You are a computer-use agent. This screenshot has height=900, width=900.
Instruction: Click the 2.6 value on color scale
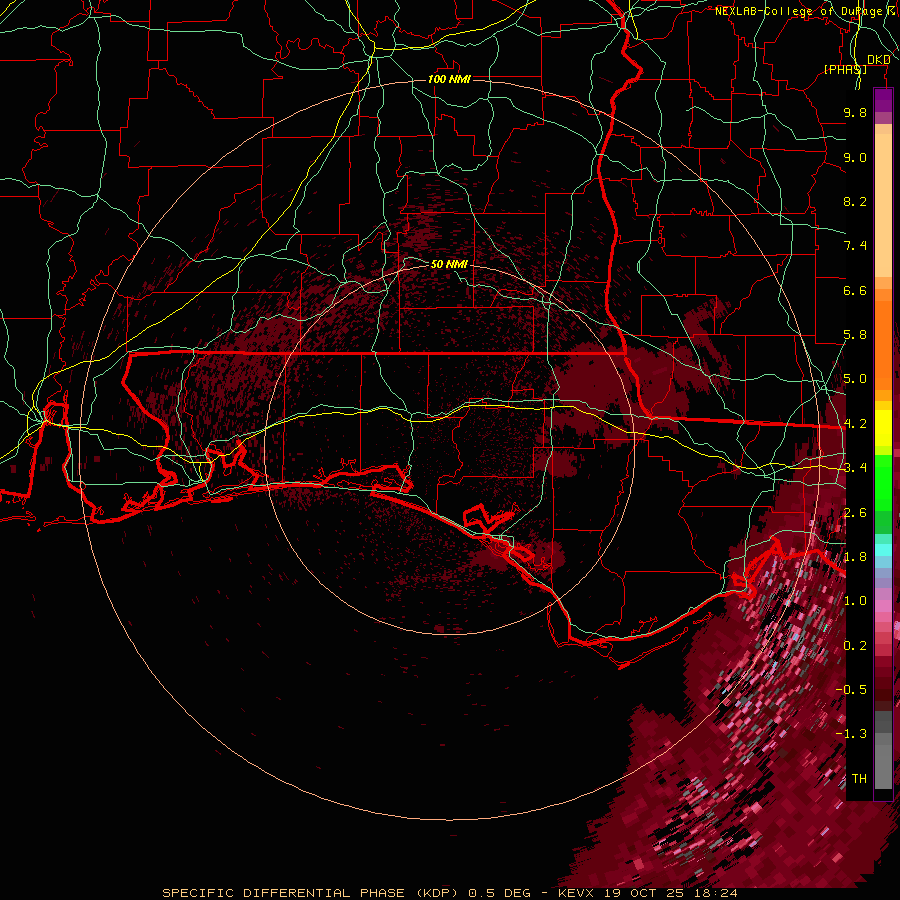pos(855,513)
